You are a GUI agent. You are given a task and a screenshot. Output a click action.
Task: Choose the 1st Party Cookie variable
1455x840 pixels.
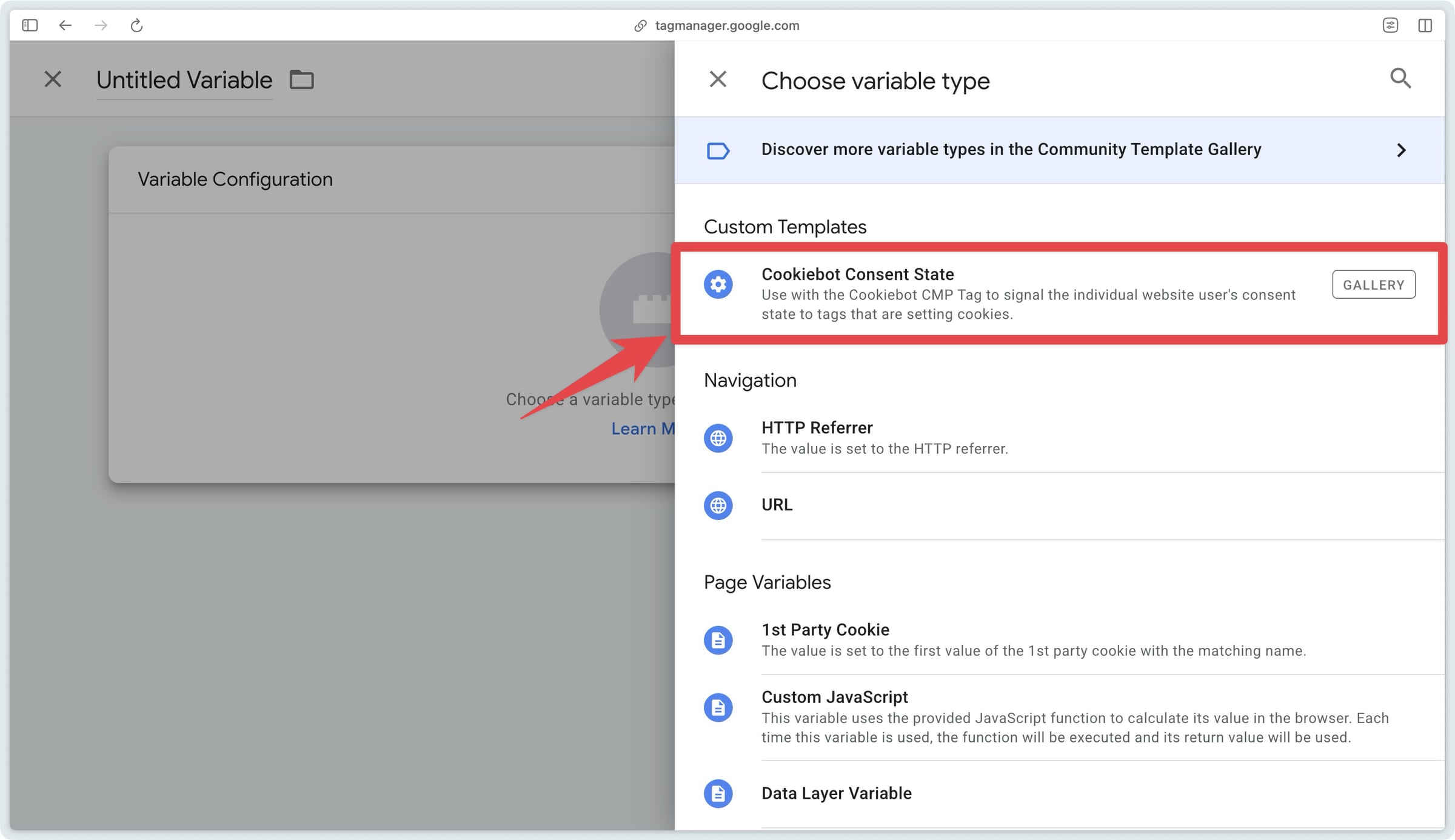[1059, 640]
